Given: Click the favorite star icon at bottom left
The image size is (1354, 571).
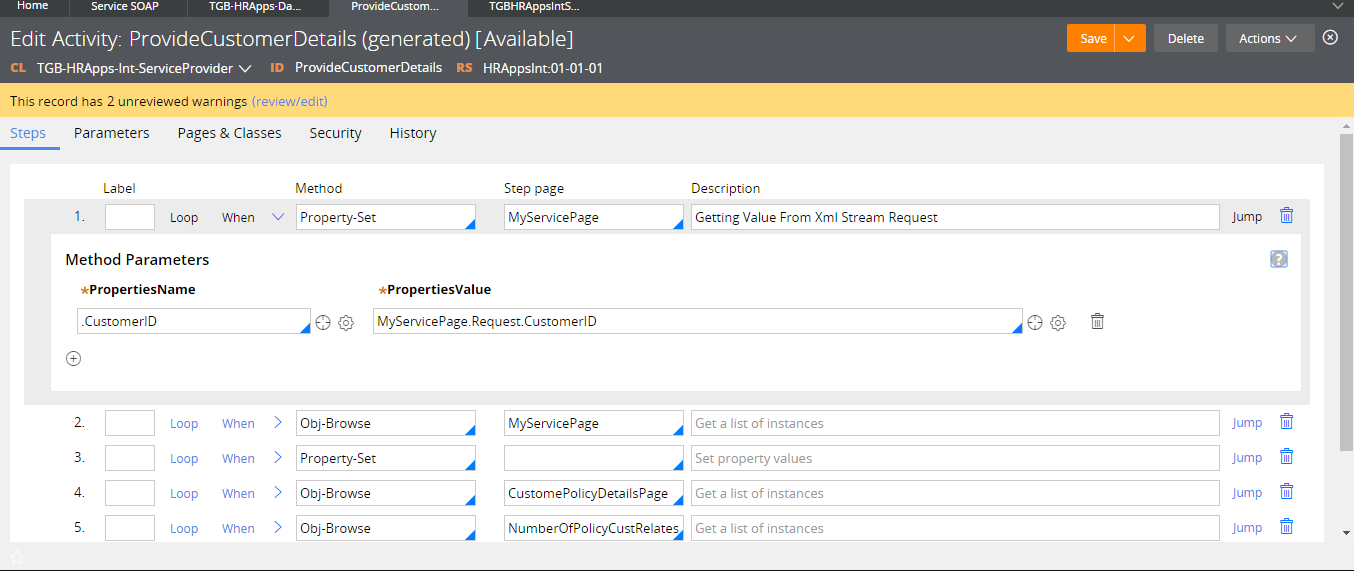Looking at the screenshot, I should (16, 557).
